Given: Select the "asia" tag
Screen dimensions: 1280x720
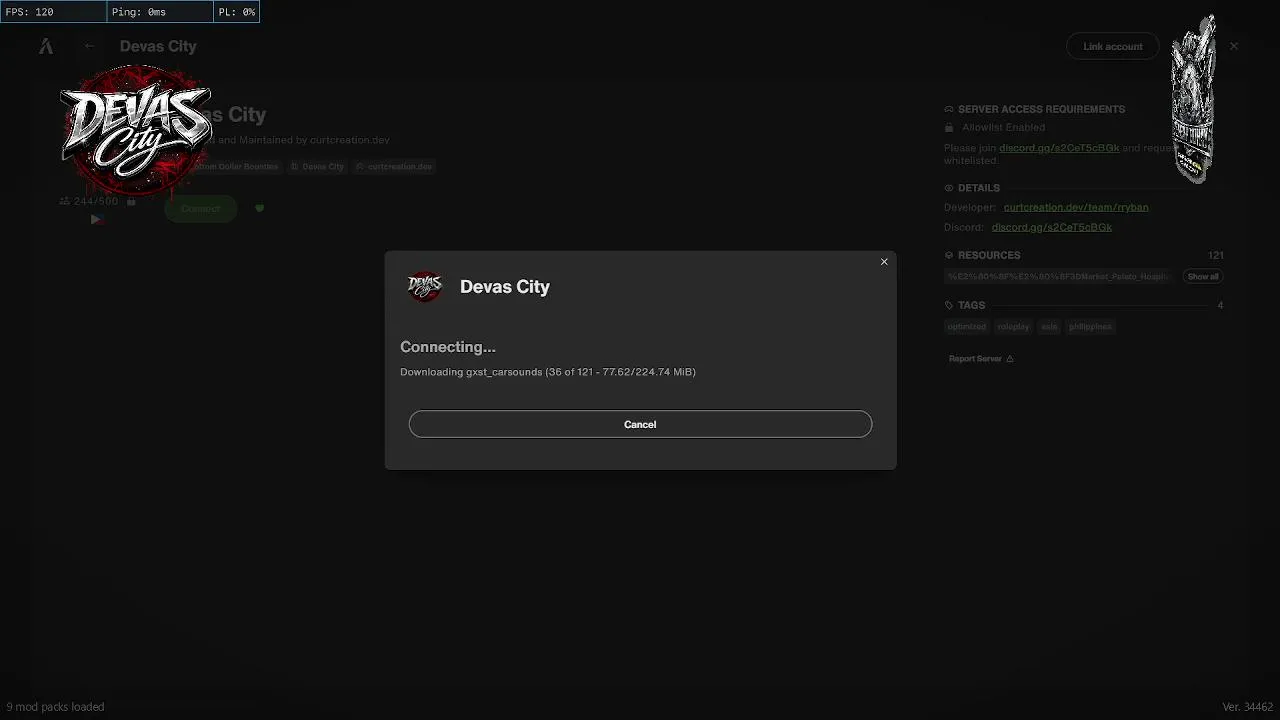Looking at the screenshot, I should pyautogui.click(x=1049, y=326).
